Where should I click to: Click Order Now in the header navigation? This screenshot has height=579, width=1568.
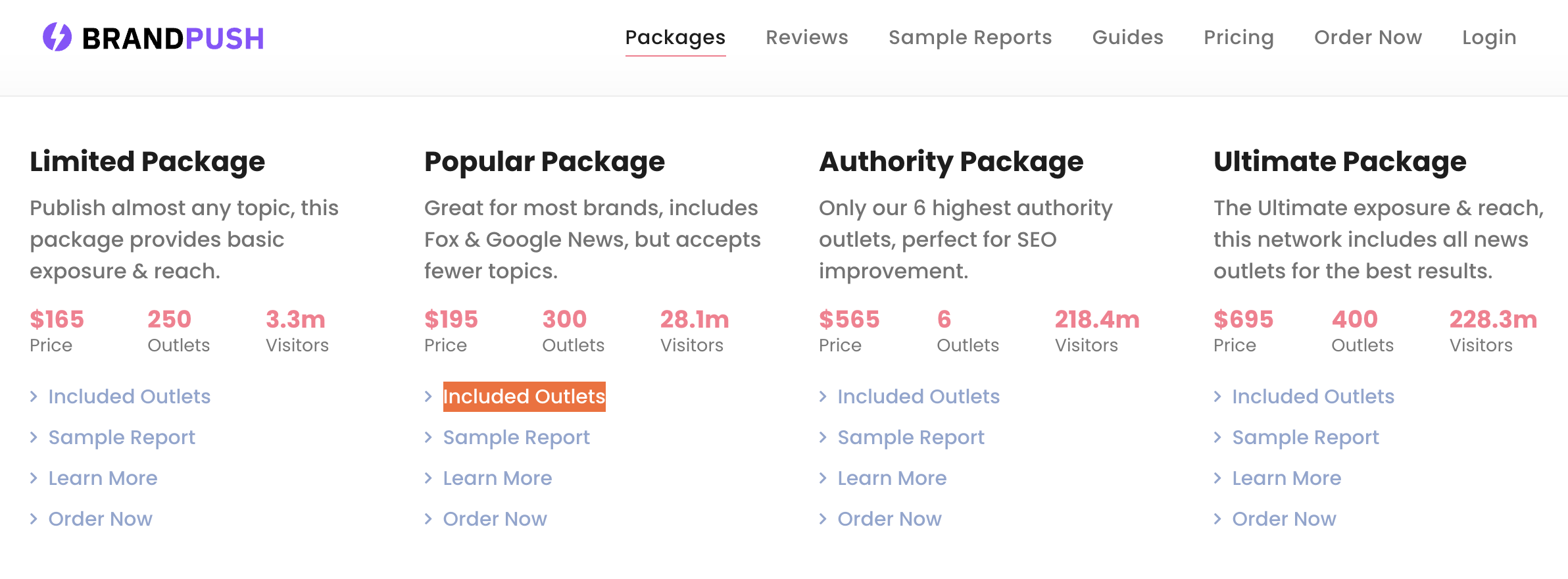tap(1368, 38)
